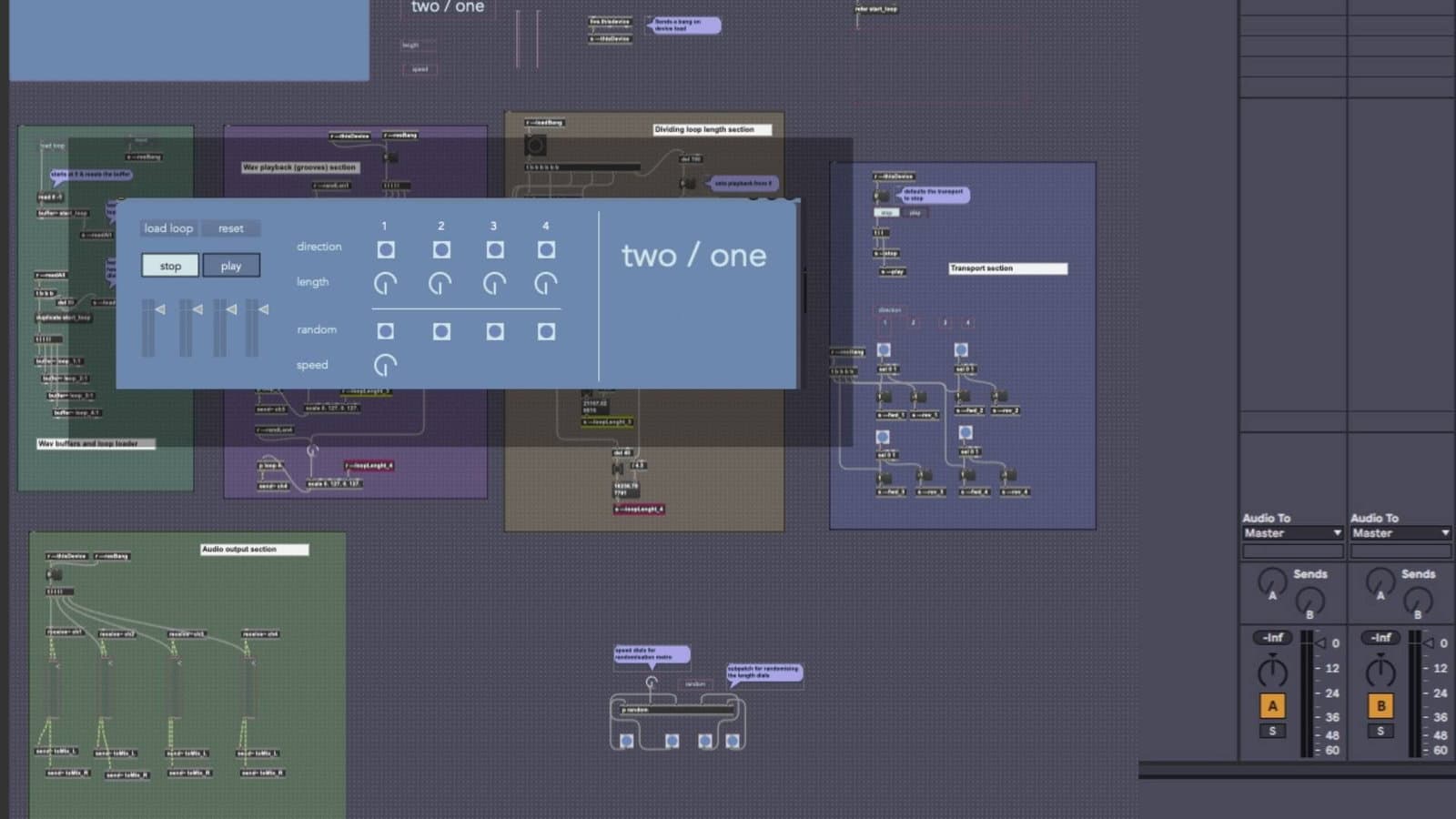Click the third volume slider in the device panel
This screenshot has height=819, width=1456.
tap(222, 328)
